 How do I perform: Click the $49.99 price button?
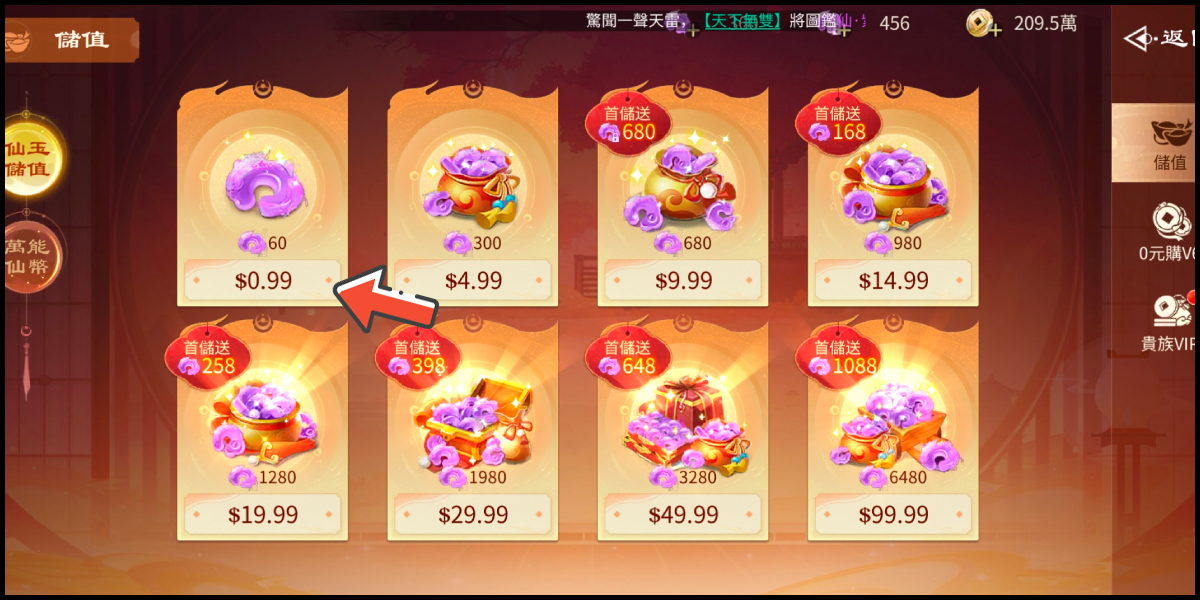pos(683,515)
